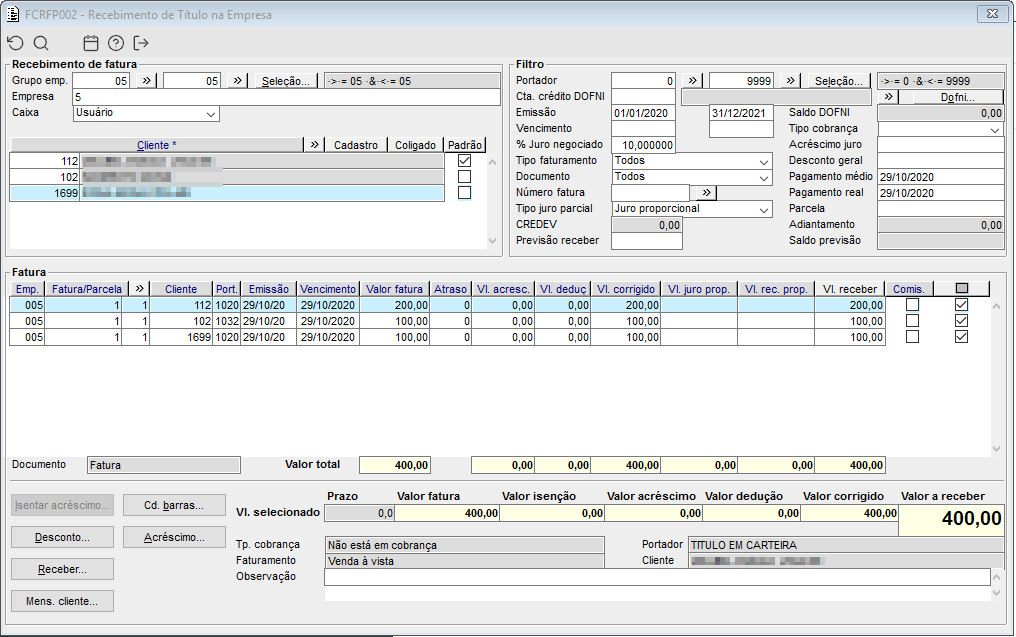Open the calendar icon in the toolbar
Screen dimensions: 1016x637
tap(91, 43)
